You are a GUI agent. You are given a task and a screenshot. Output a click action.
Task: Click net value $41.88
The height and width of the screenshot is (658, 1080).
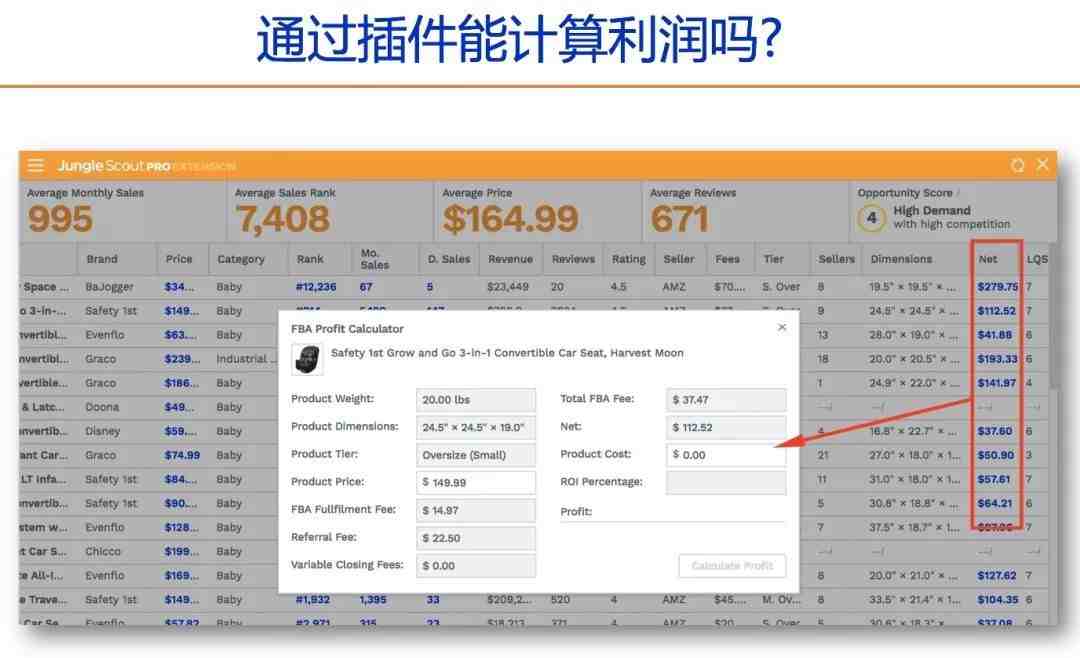pyautogui.click(x=995, y=335)
